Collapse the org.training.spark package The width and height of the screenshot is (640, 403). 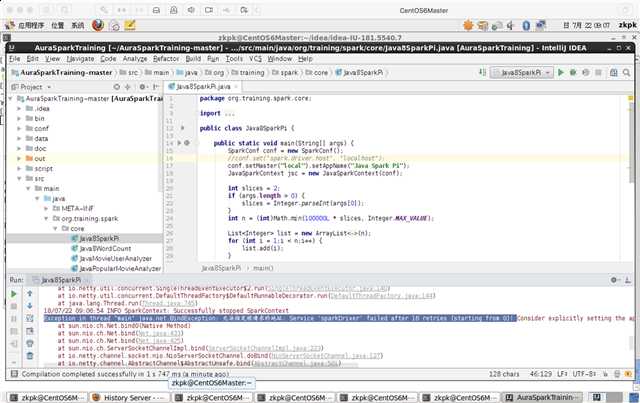pyautogui.click(x=46, y=218)
